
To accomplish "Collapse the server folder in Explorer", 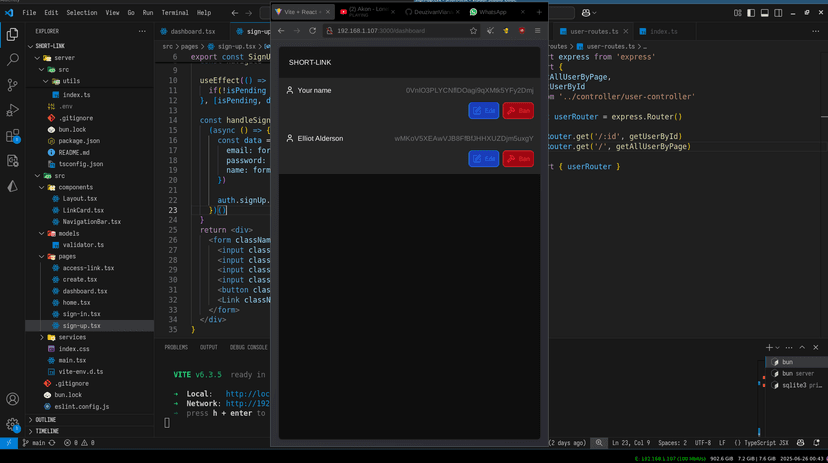I will click(37, 58).
